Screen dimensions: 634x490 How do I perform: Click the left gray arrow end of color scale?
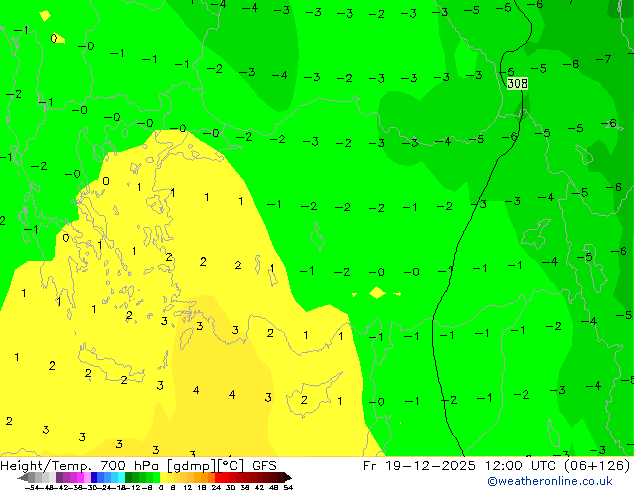[23, 477]
